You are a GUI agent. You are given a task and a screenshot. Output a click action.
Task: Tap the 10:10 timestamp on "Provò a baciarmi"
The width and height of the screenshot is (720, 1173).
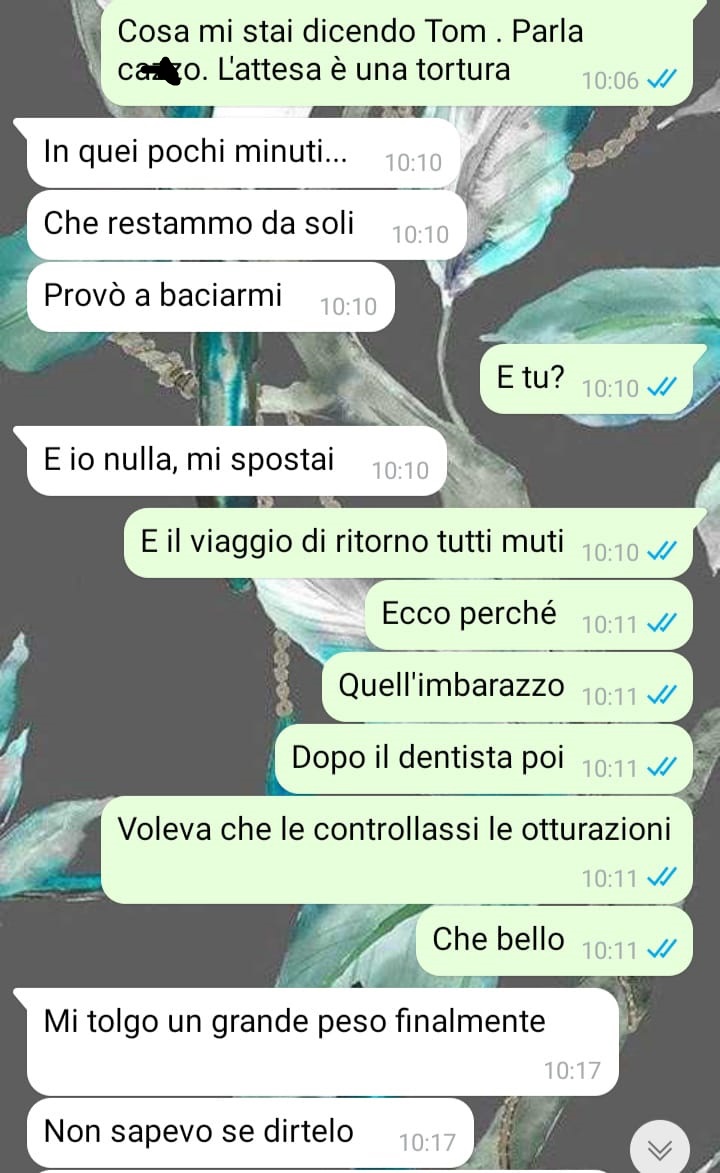pyautogui.click(x=348, y=307)
